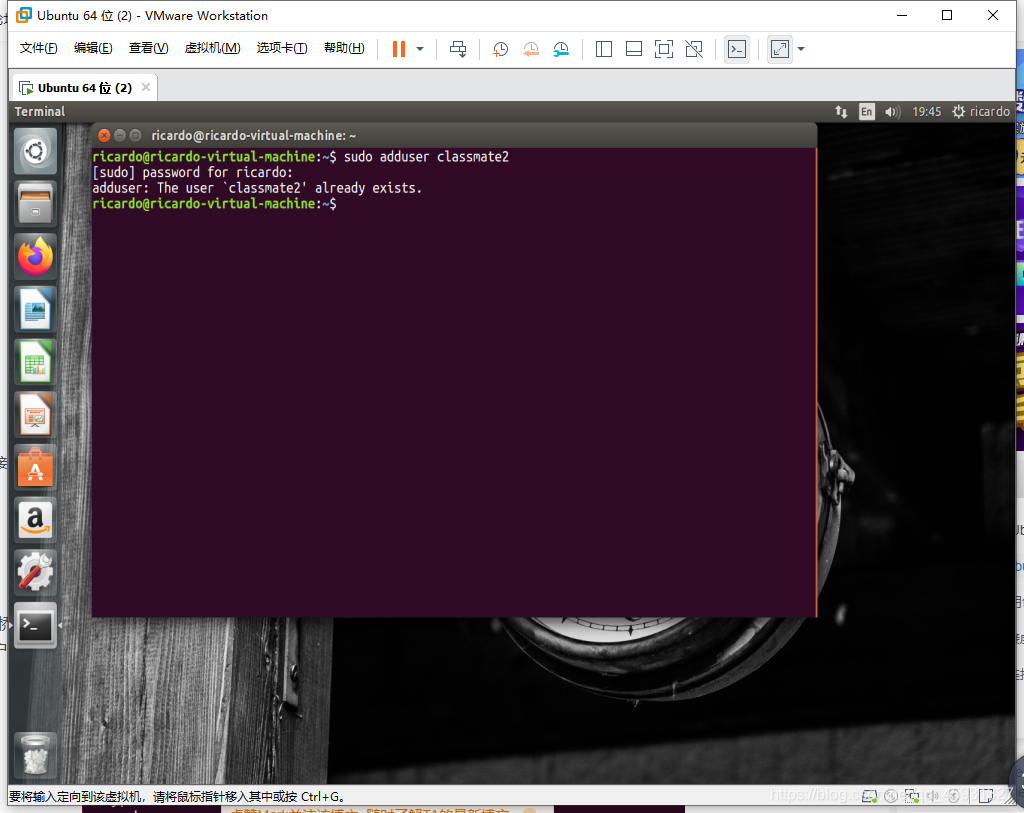Screen dimensions: 1024x813
Task: Click the VMware status bar CD/DVD icon
Action: click(891, 795)
